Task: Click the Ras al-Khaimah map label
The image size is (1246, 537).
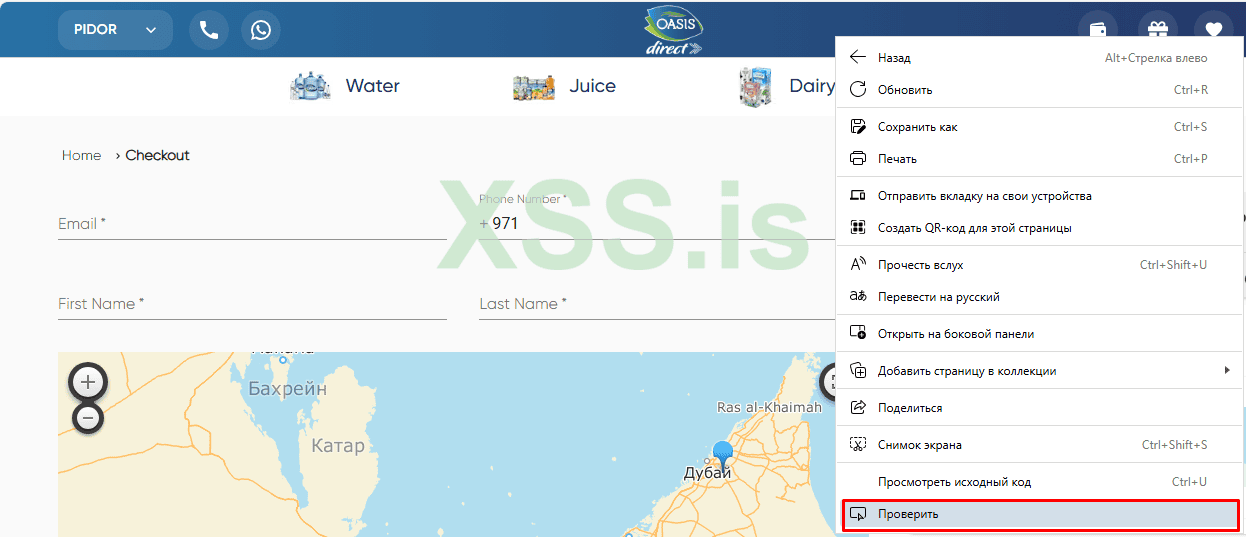Action: 769,407
